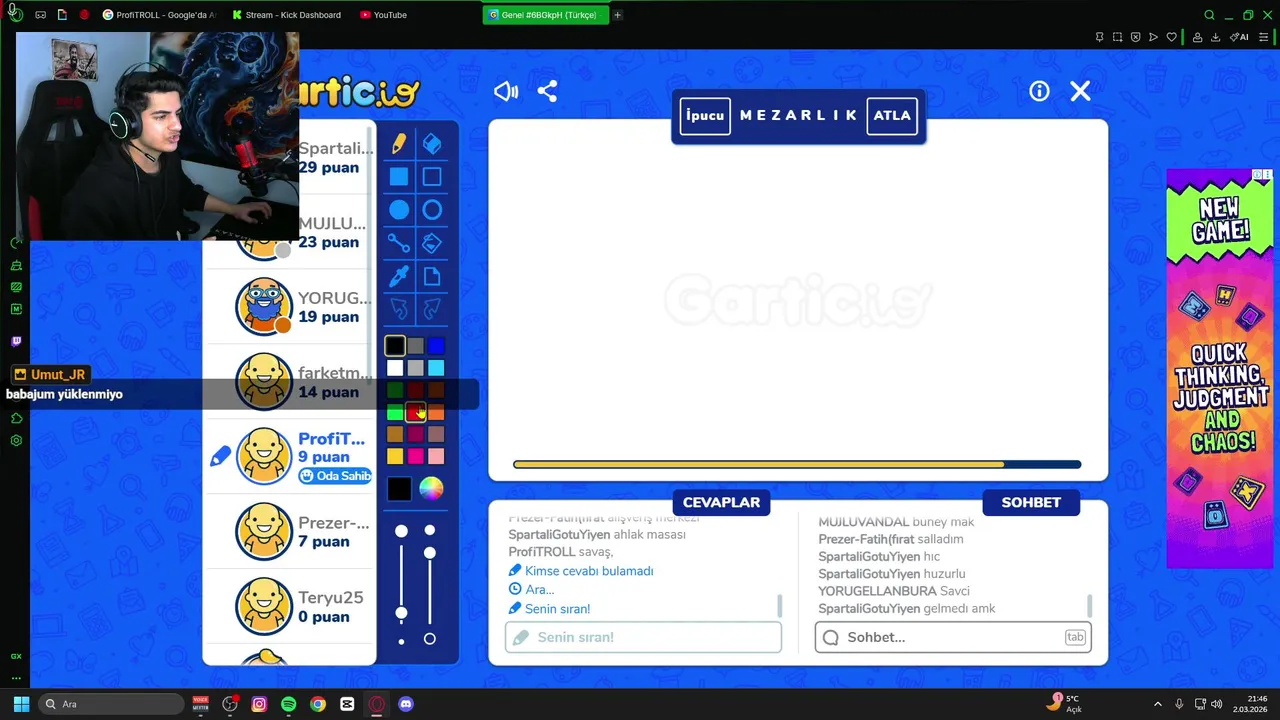Choose the outlined circle tool
The width and height of the screenshot is (1280, 720).
[x=432, y=210]
